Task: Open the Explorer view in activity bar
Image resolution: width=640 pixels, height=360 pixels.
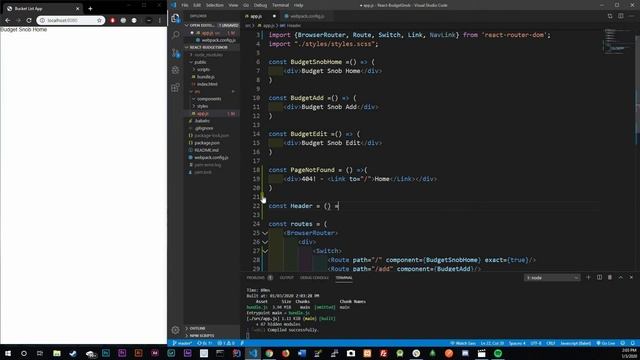Action: (x=176, y=19)
